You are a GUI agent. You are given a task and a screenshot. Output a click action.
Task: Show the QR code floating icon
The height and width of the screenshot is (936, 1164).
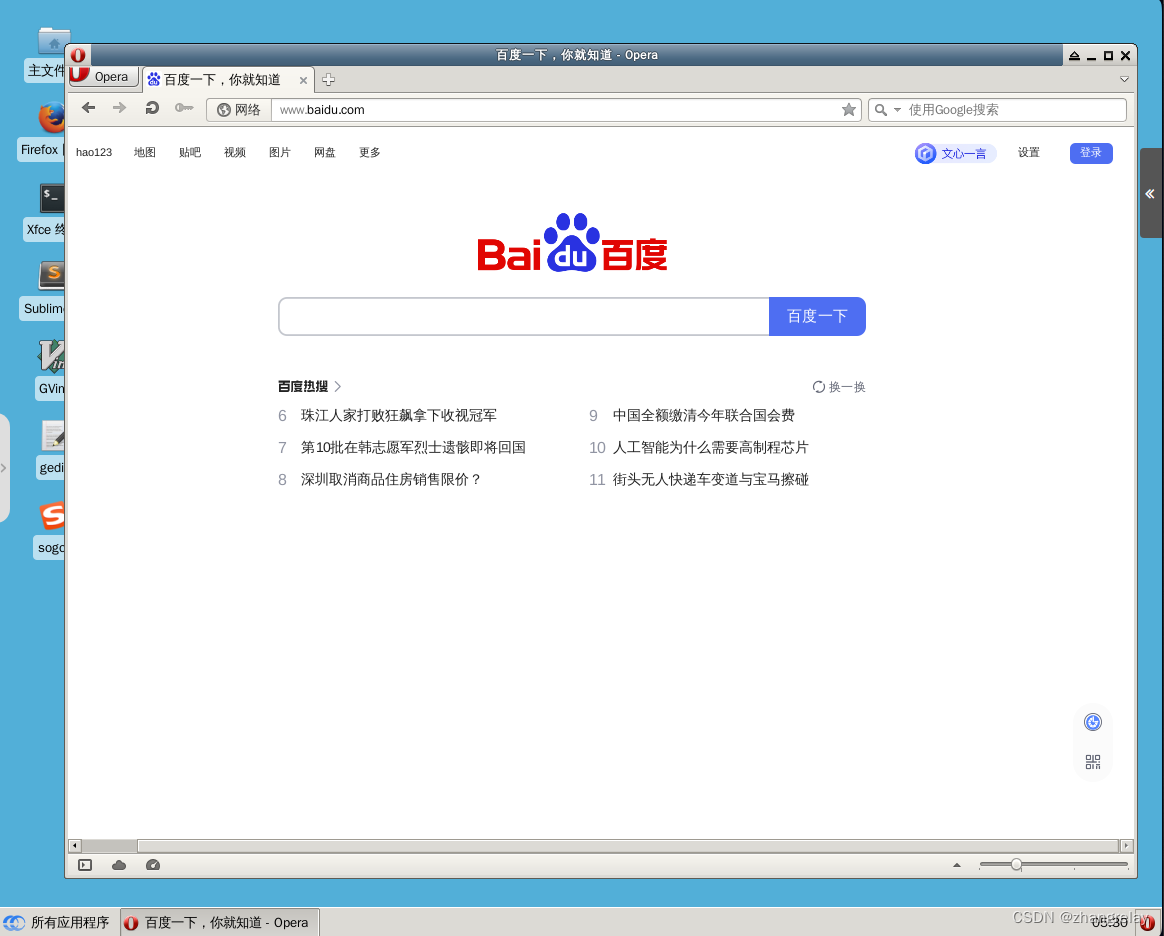pyautogui.click(x=1093, y=762)
